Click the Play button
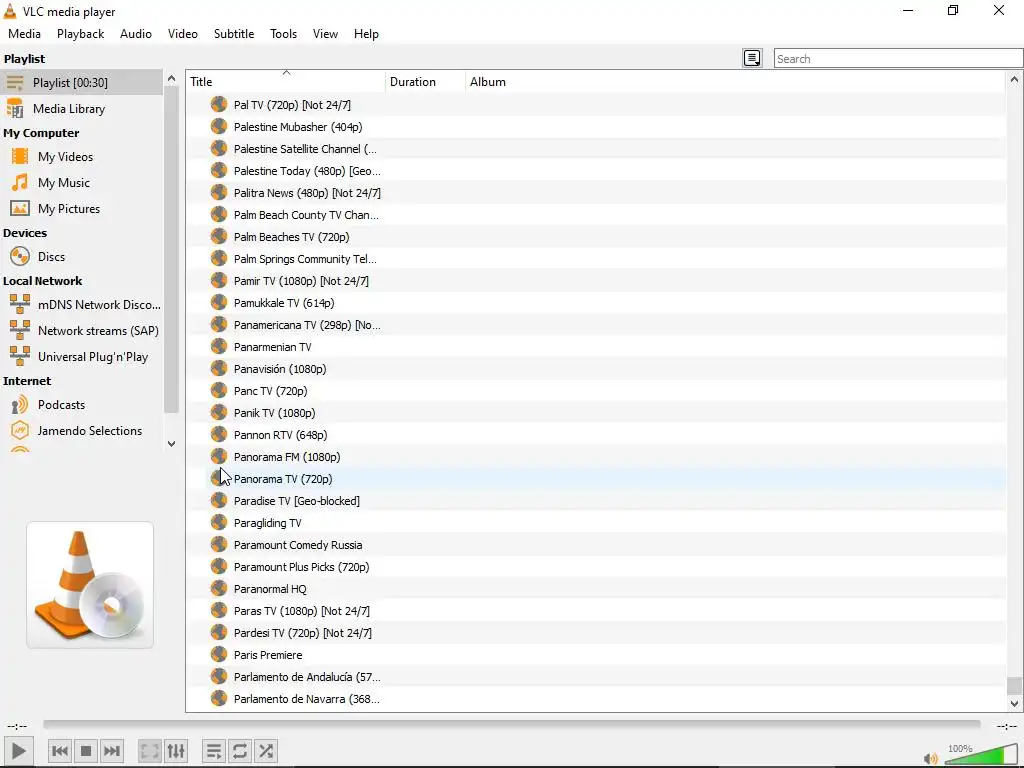Viewport: 1024px width, 768px height. tap(19, 751)
